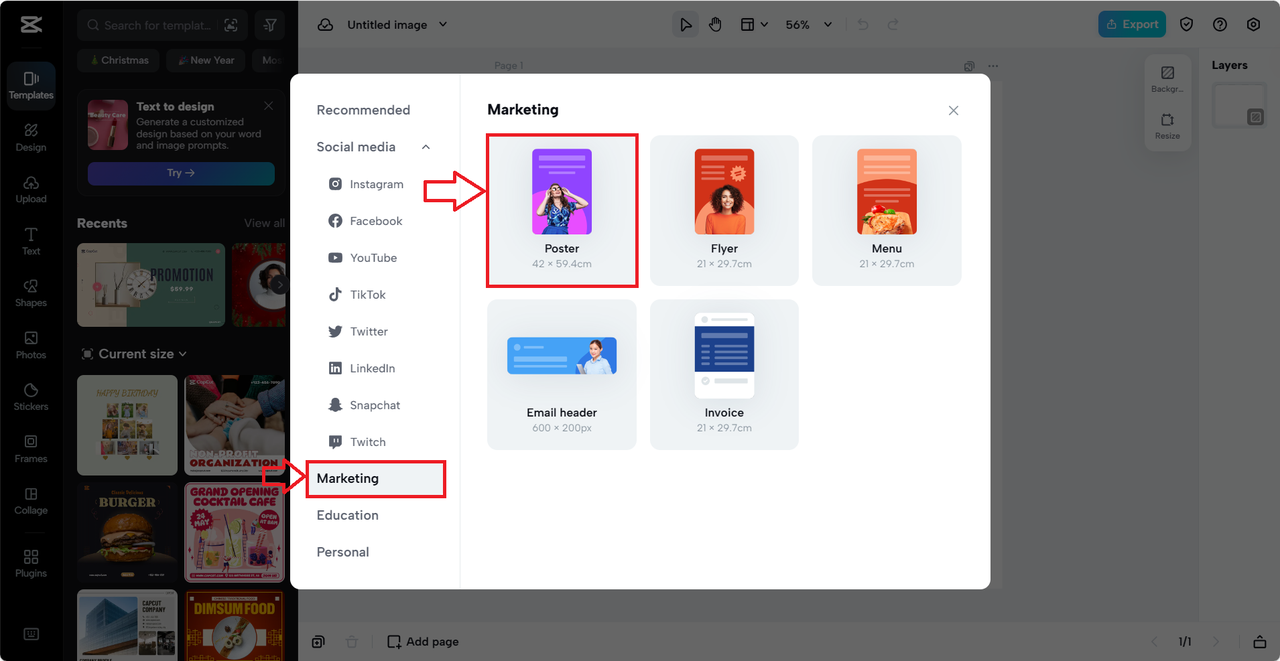Choose the Poster size preset

click(562, 211)
